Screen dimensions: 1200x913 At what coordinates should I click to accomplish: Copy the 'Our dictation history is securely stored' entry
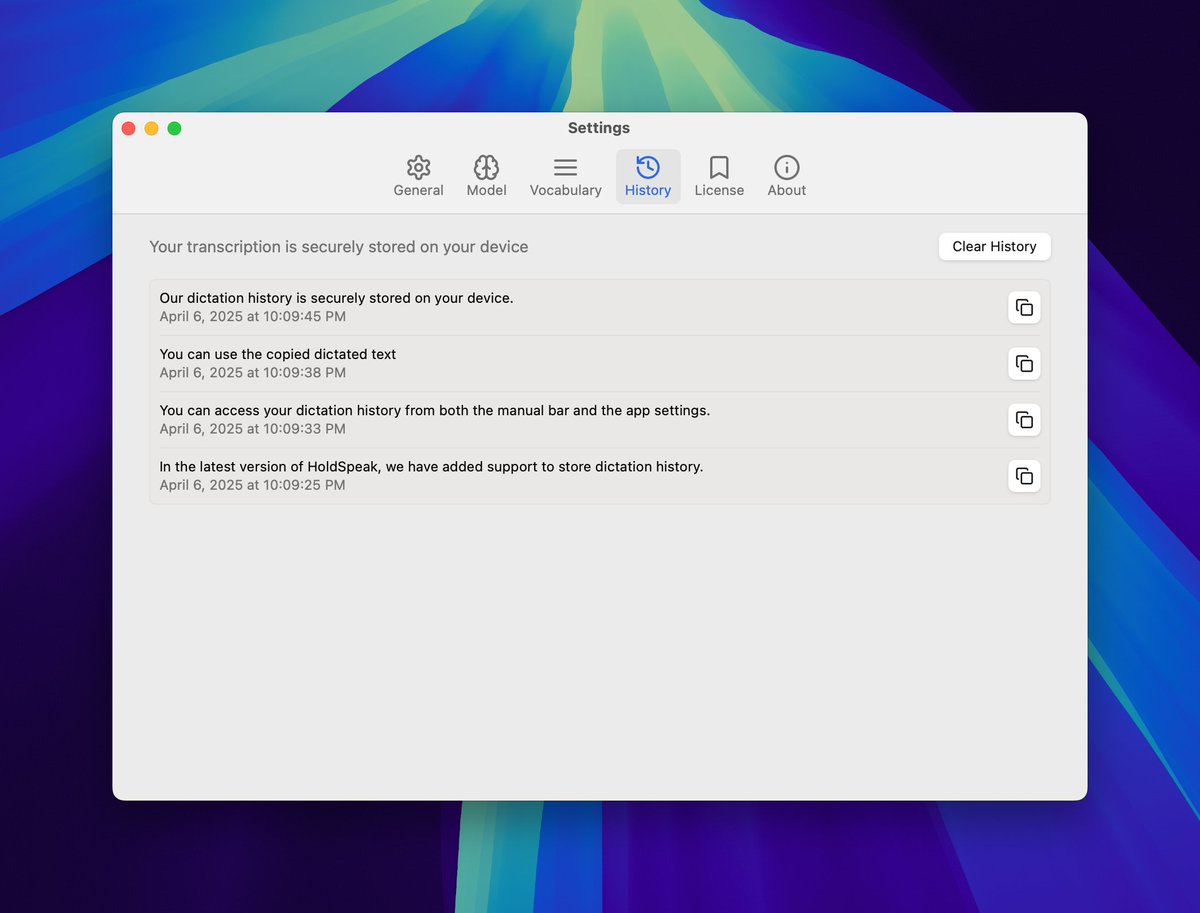pos(1023,308)
